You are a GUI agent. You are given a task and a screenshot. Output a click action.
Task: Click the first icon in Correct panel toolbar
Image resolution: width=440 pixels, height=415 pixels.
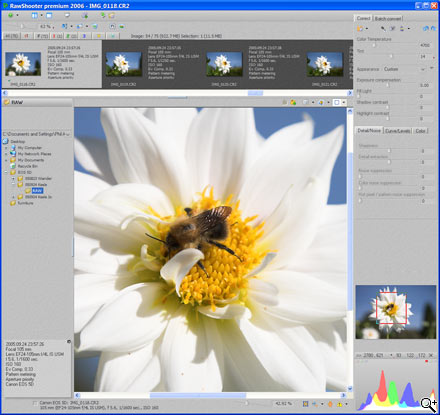coord(360,29)
